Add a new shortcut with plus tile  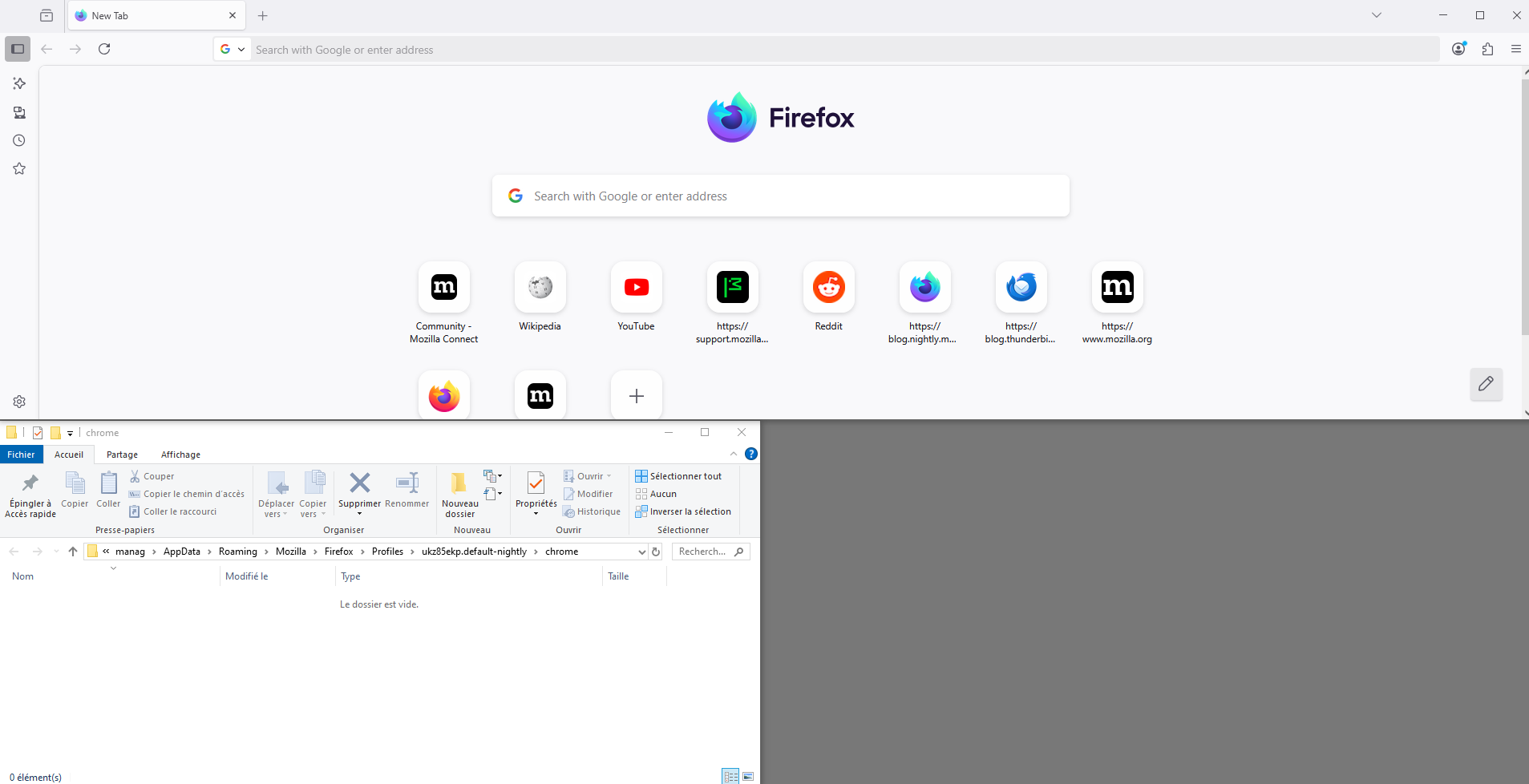(636, 395)
